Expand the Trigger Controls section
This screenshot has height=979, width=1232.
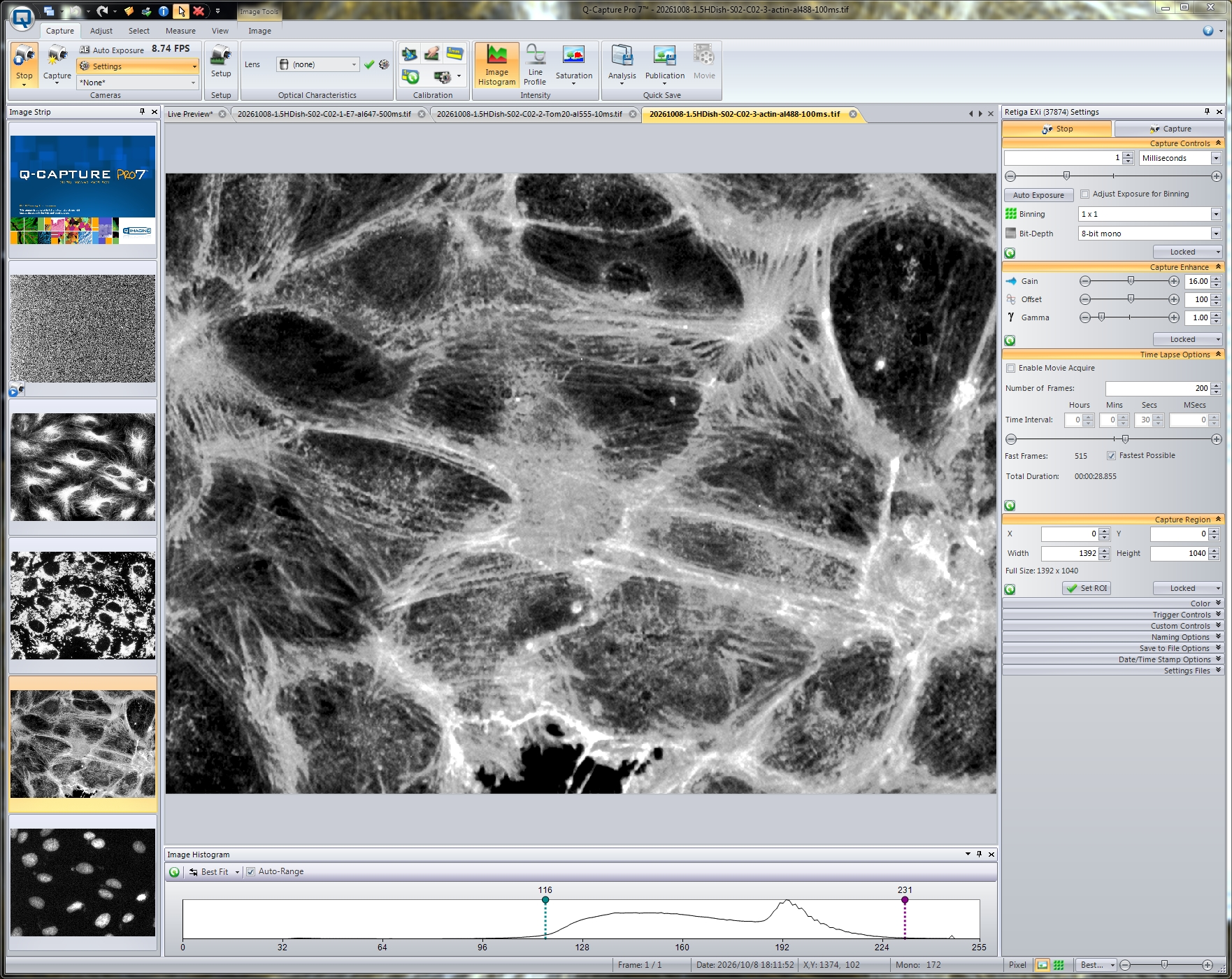click(x=1112, y=615)
